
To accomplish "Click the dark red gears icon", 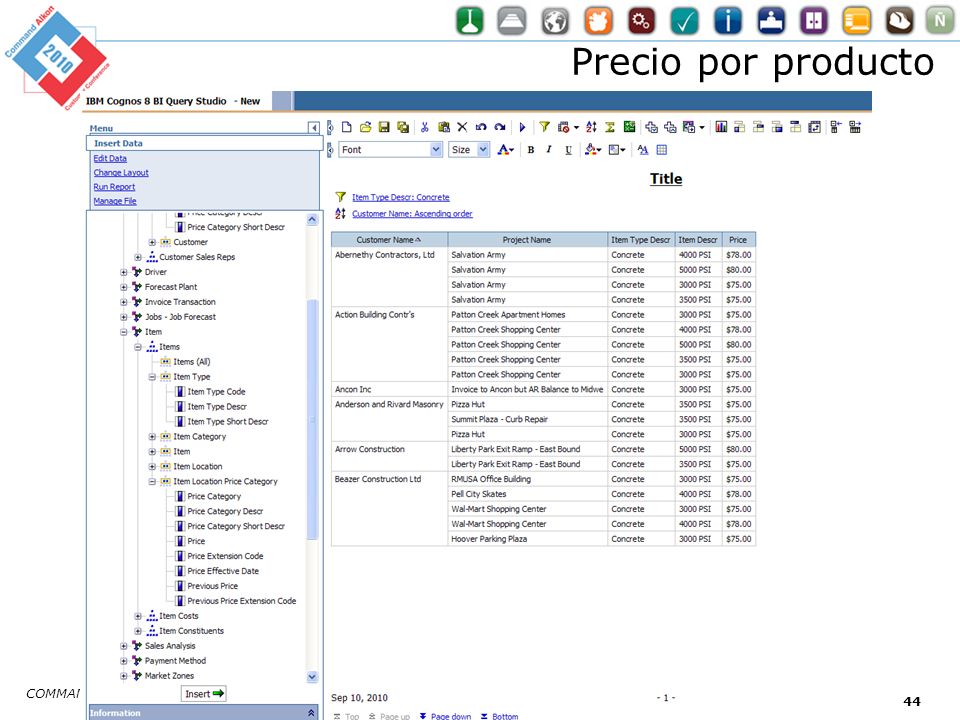I will (641, 21).
